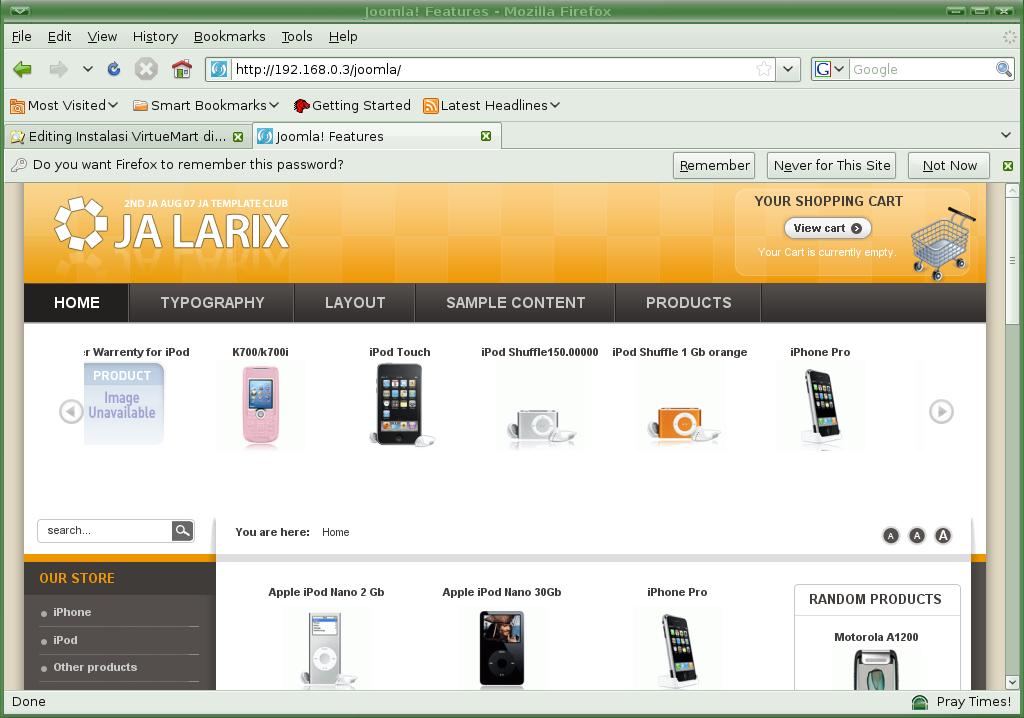The image size is (1024, 718).
Task: Open the SAMPLE CONTENT navigation item
Action: [x=515, y=302]
